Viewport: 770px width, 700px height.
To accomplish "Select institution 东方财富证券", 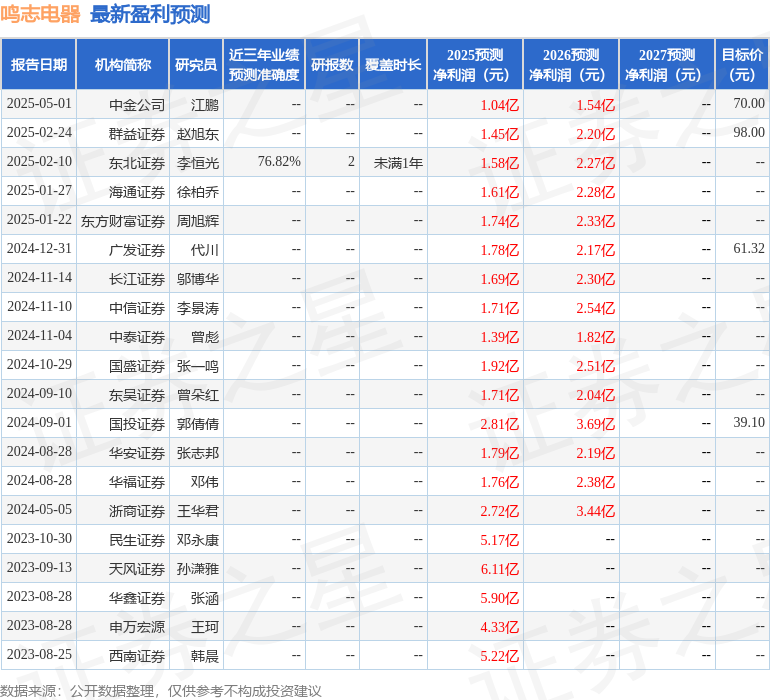I will 123,221.
